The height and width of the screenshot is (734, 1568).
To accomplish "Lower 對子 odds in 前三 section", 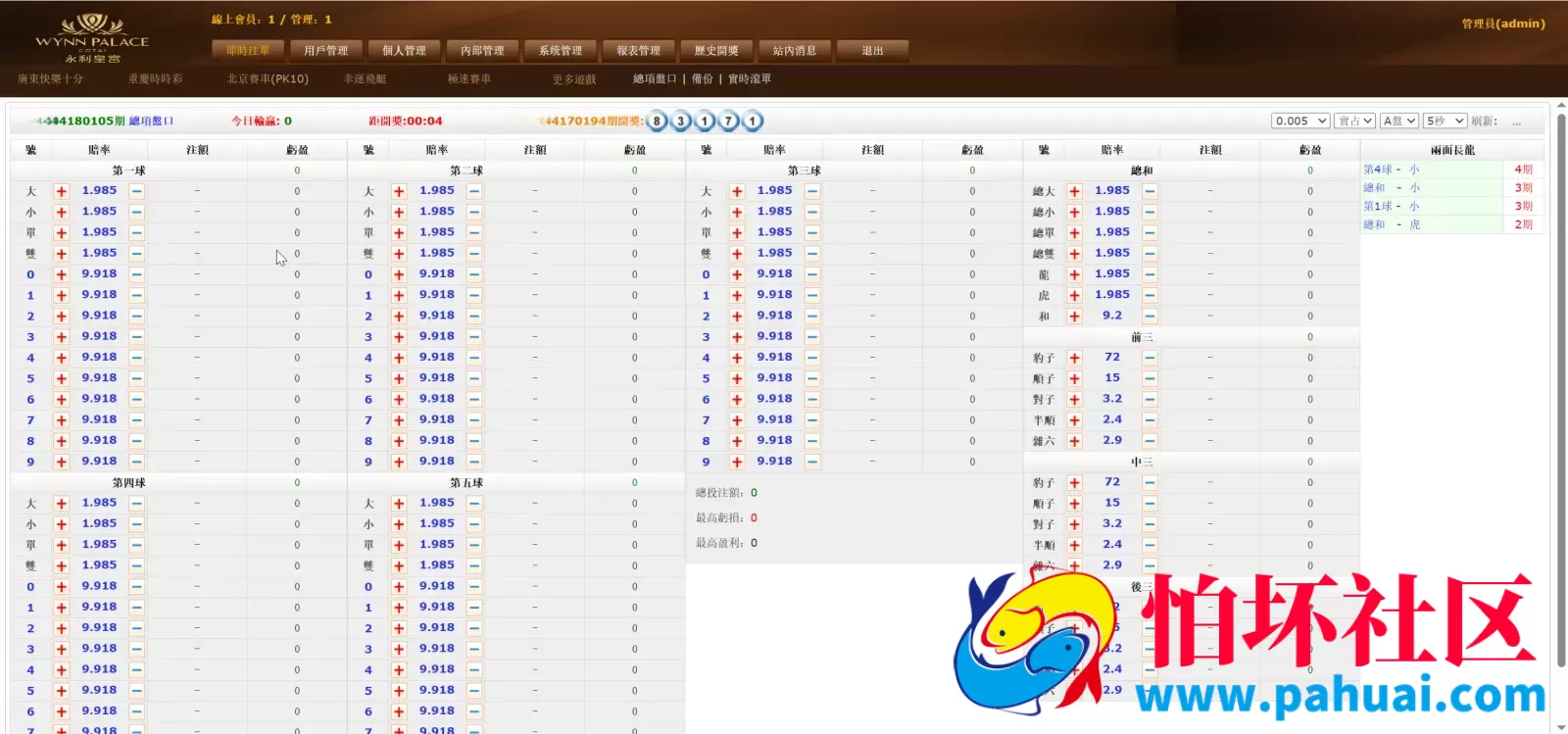I will tap(1150, 400).
